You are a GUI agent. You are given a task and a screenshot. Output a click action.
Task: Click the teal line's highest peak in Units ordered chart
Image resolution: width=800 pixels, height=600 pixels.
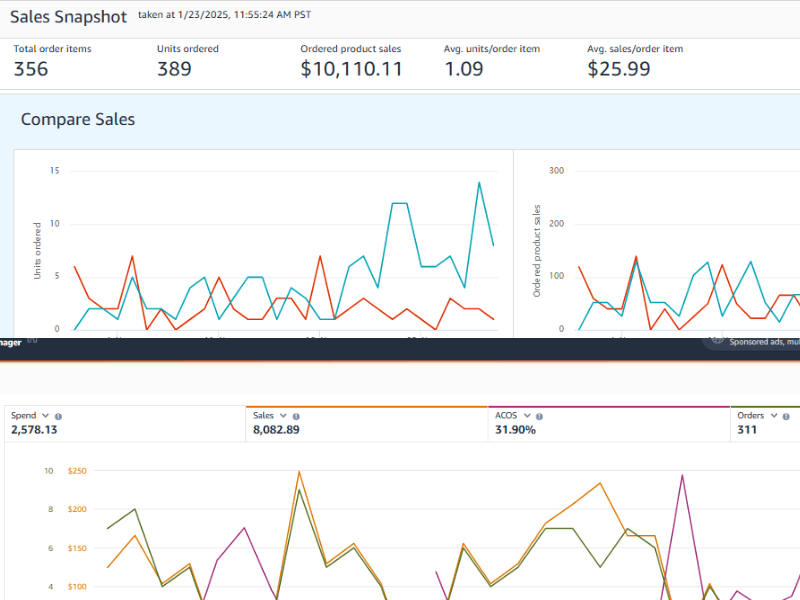(x=480, y=182)
